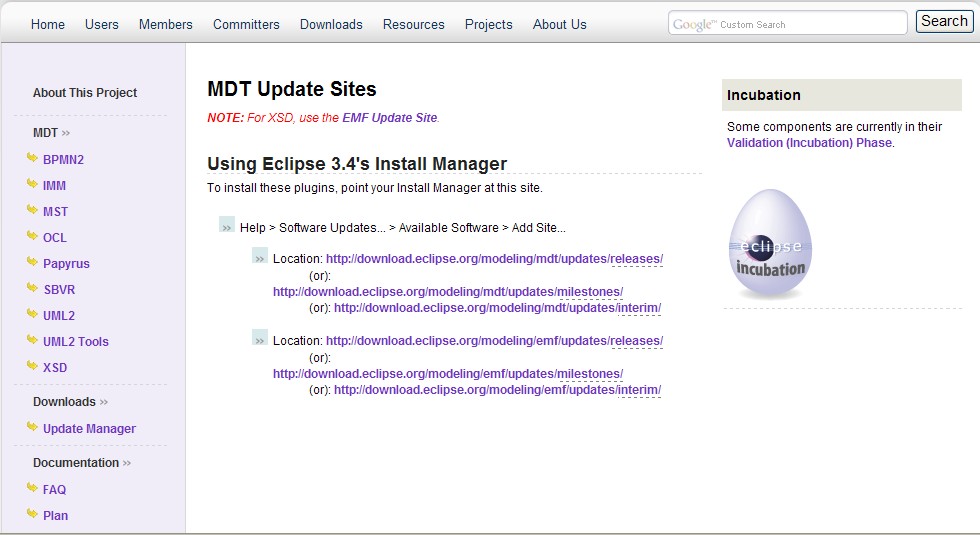This screenshot has height=535, width=980.
Task: Follow the EMF Update Site link
Action: [x=389, y=118]
